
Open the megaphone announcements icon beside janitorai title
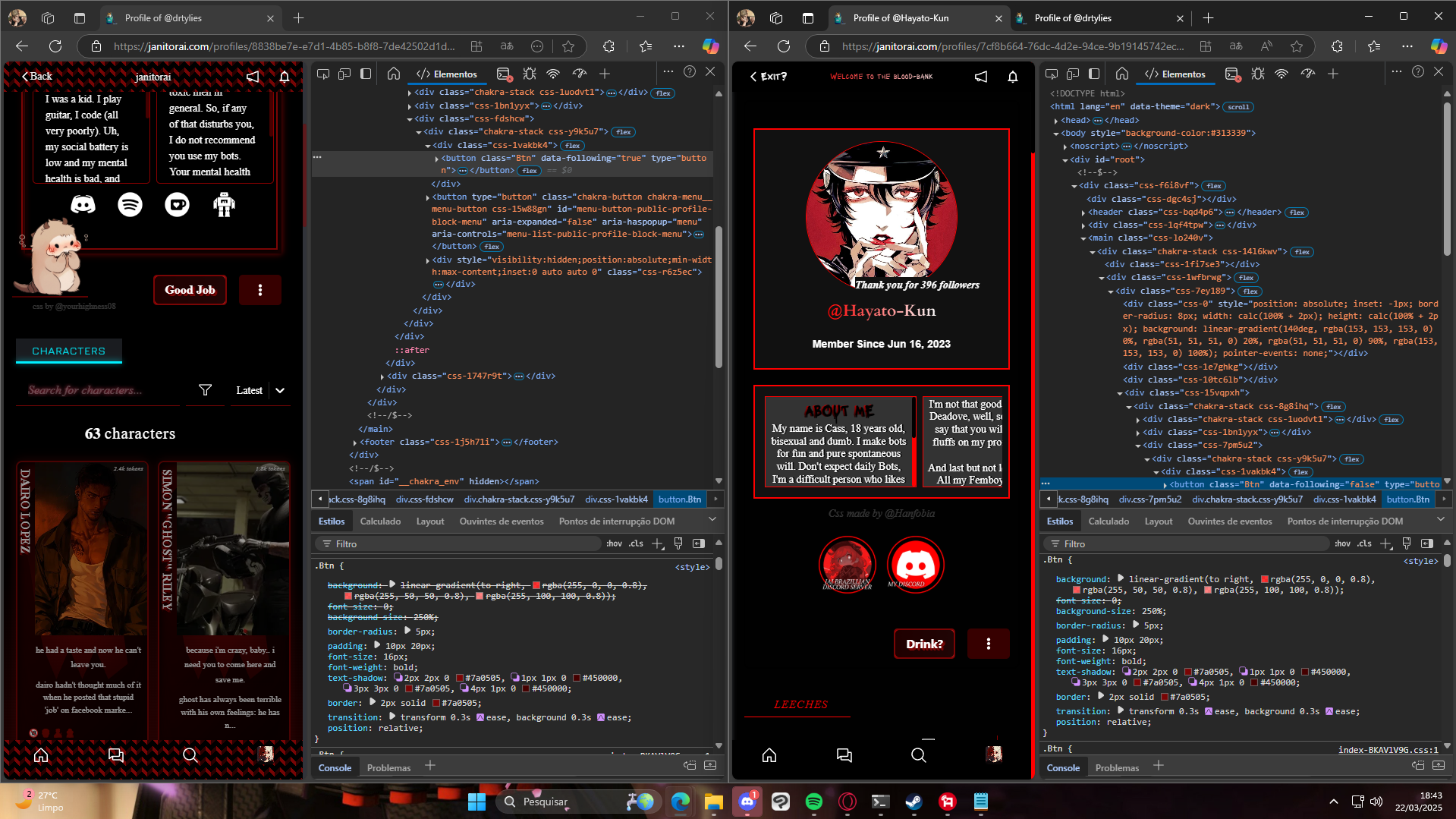253,77
